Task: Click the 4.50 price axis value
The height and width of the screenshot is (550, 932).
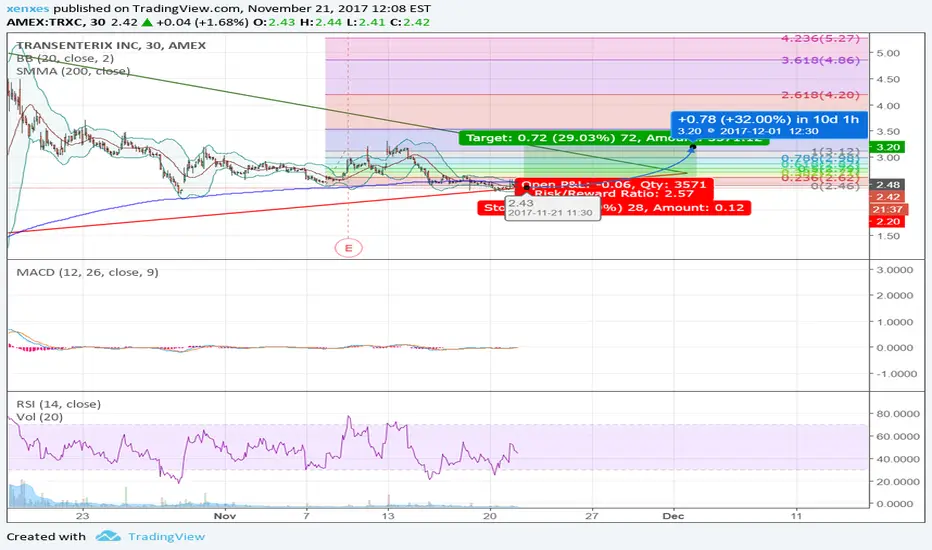Action: pos(888,79)
